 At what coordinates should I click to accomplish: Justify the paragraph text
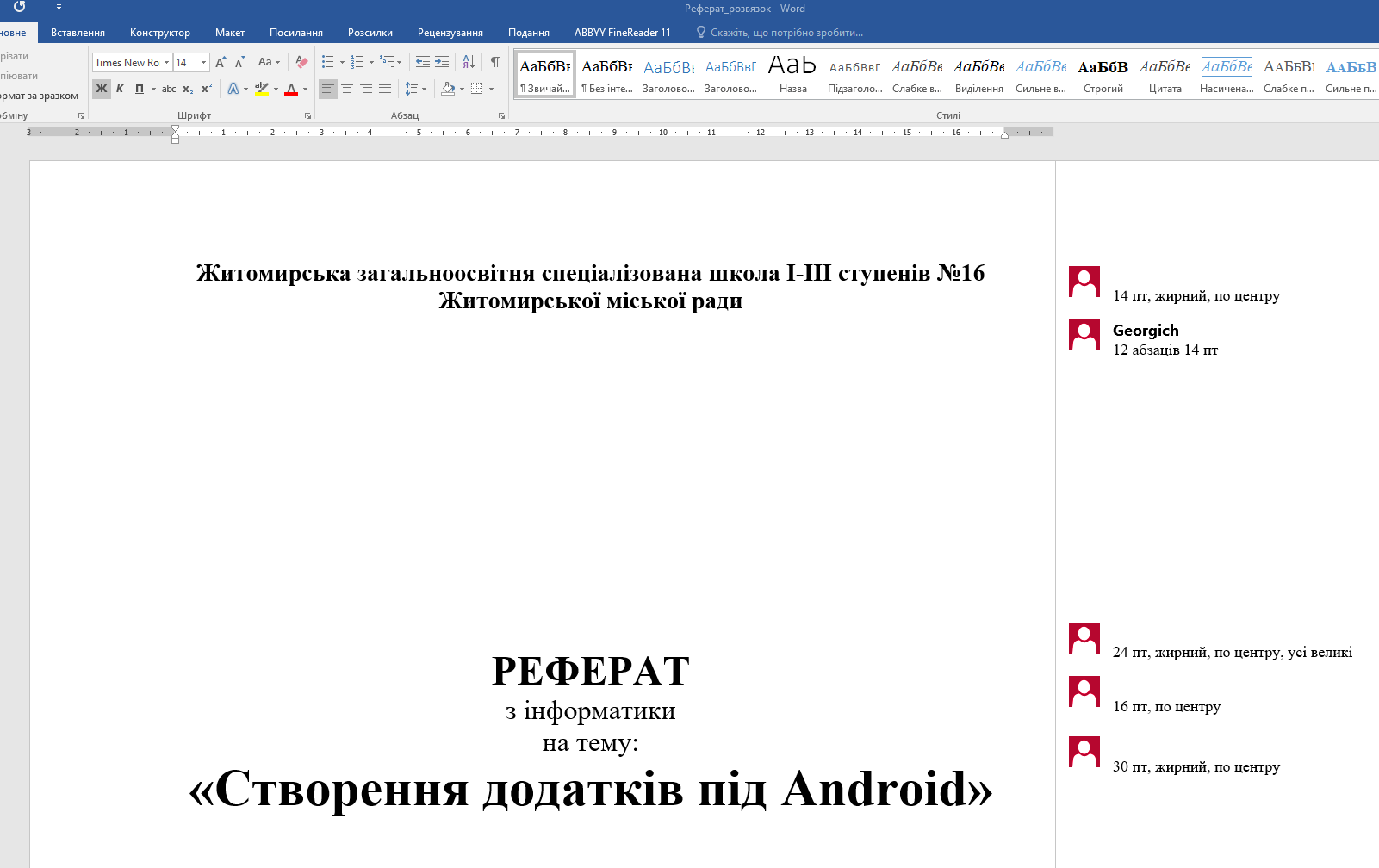point(385,89)
